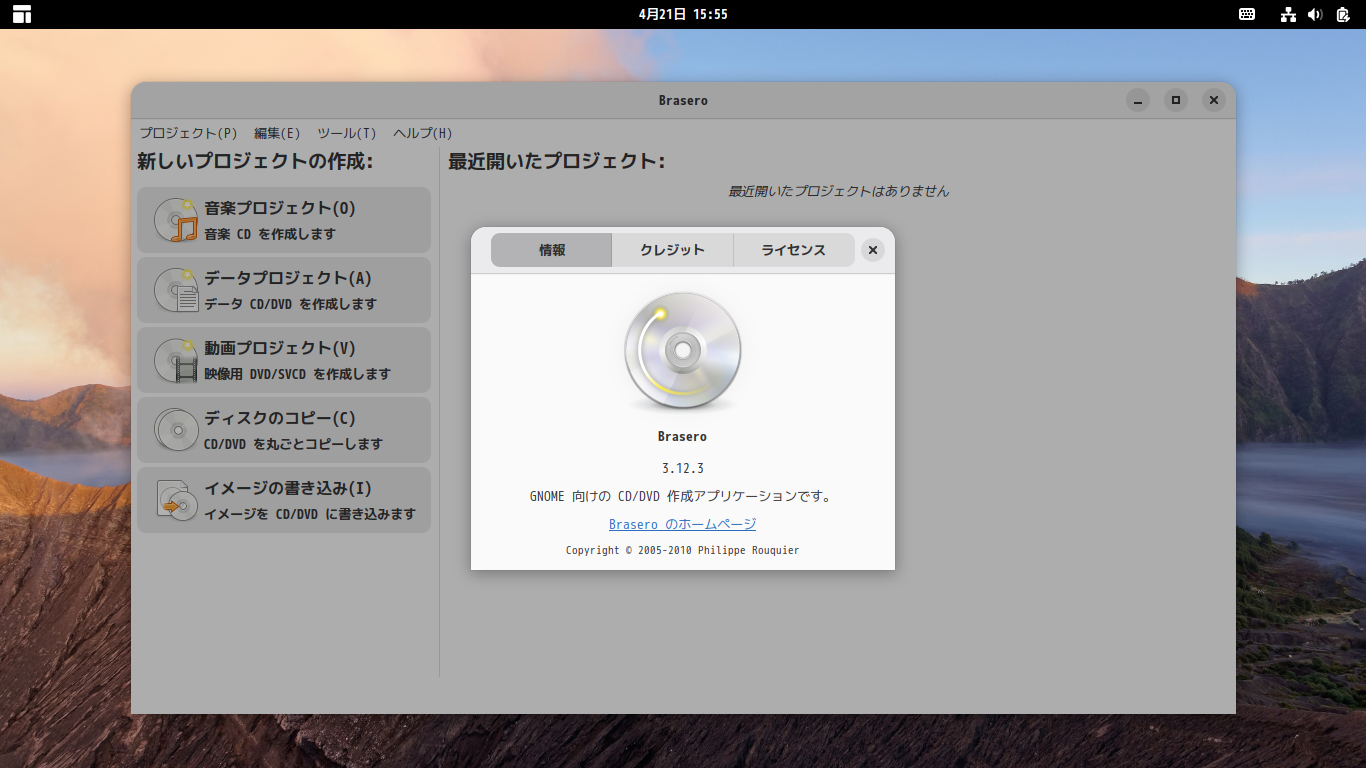Click the copyright line for Philippe Rouquier
1366x768 pixels.
tap(683, 550)
